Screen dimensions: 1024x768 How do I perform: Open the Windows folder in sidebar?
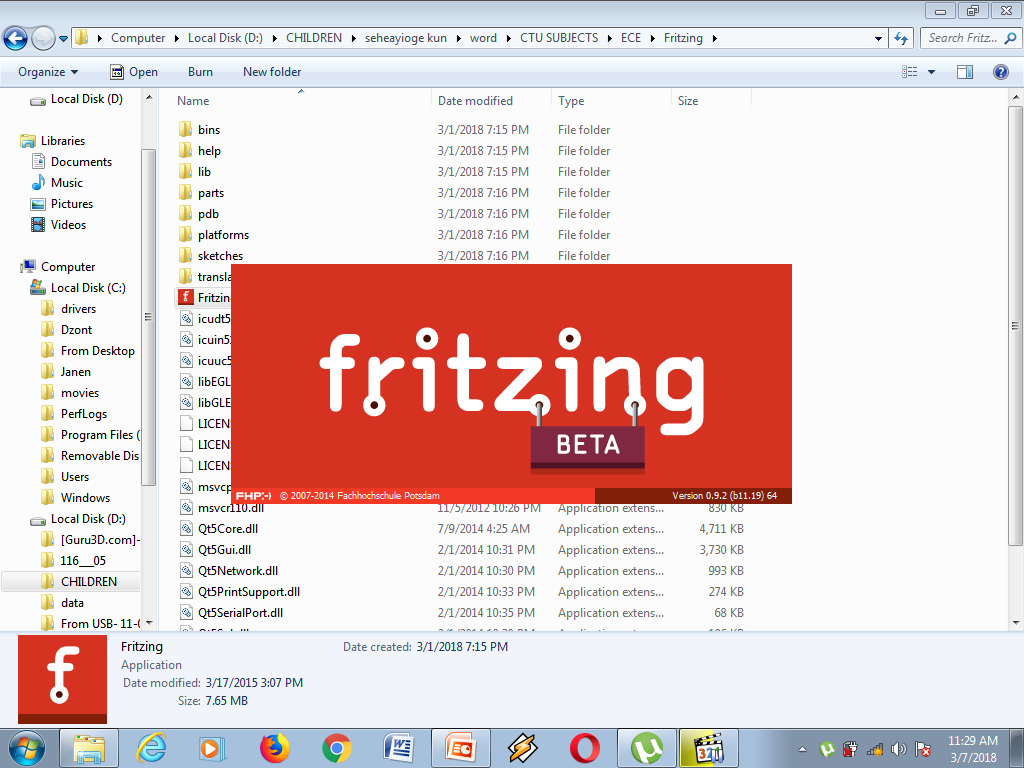(x=85, y=498)
